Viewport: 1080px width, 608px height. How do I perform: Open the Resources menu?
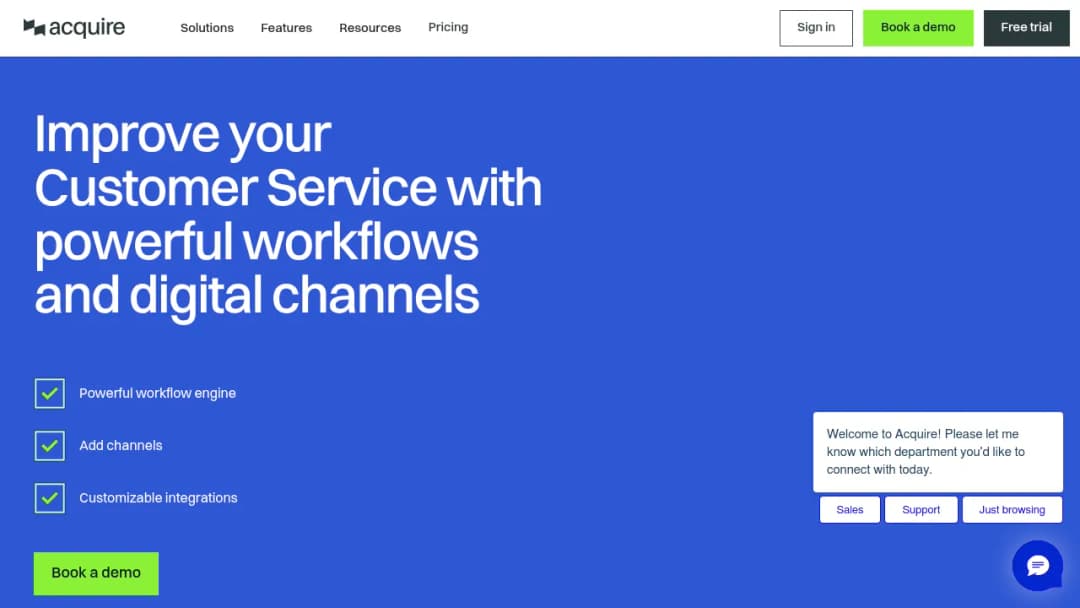(x=370, y=28)
